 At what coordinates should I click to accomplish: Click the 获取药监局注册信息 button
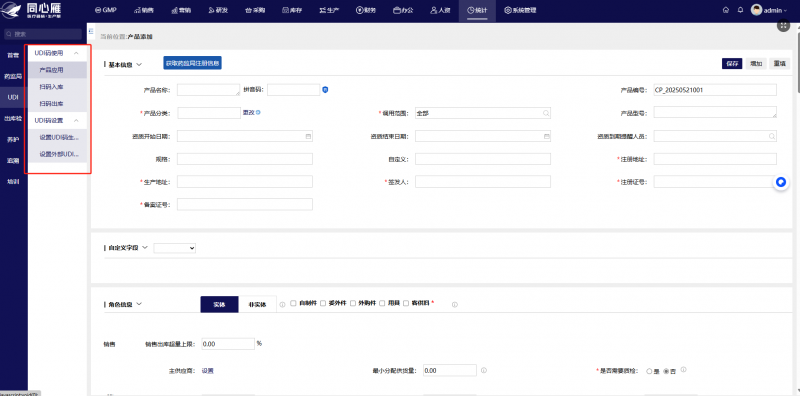click(192, 64)
